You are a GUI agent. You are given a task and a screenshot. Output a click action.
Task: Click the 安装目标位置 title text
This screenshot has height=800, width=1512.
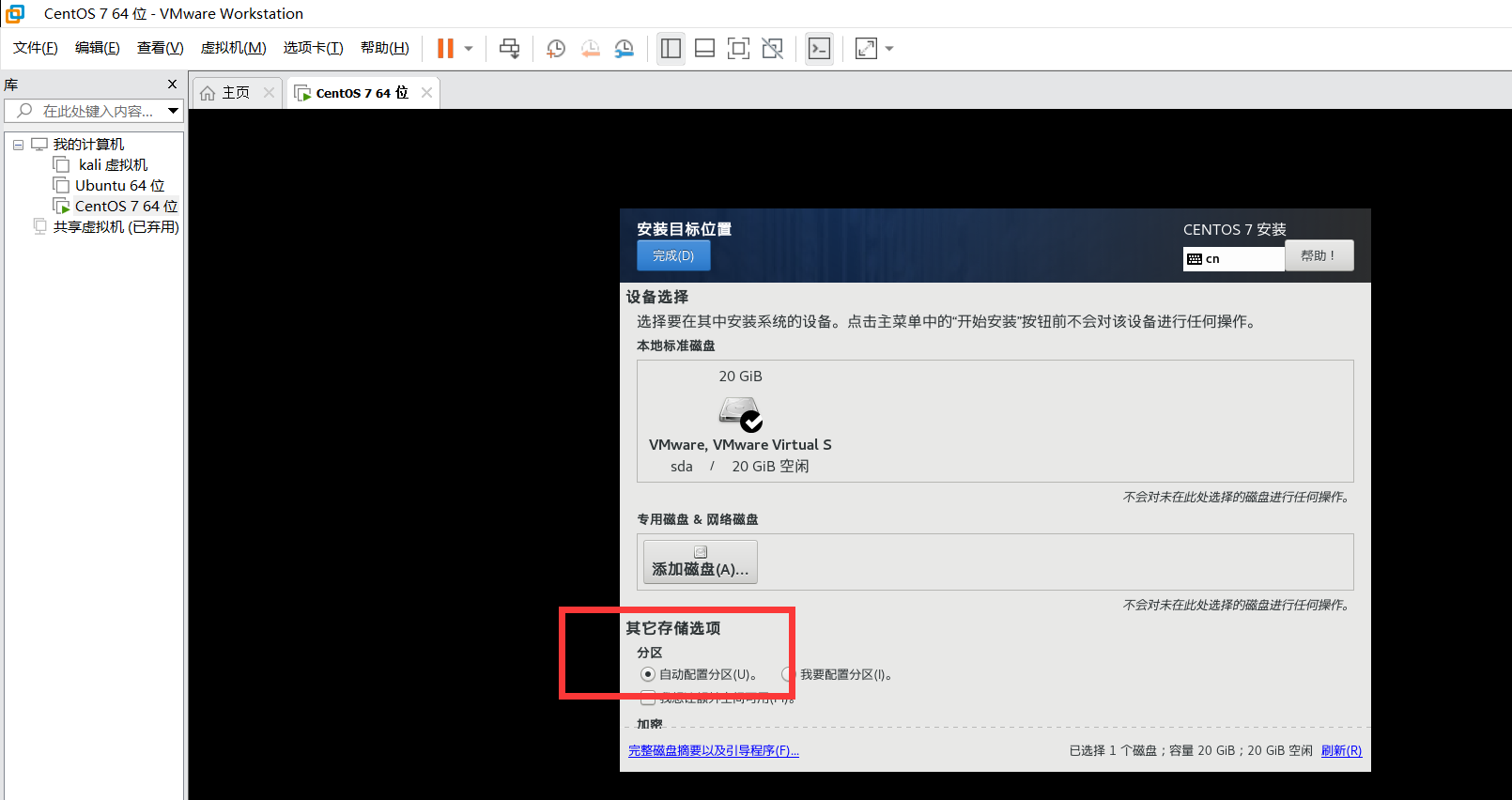(684, 229)
